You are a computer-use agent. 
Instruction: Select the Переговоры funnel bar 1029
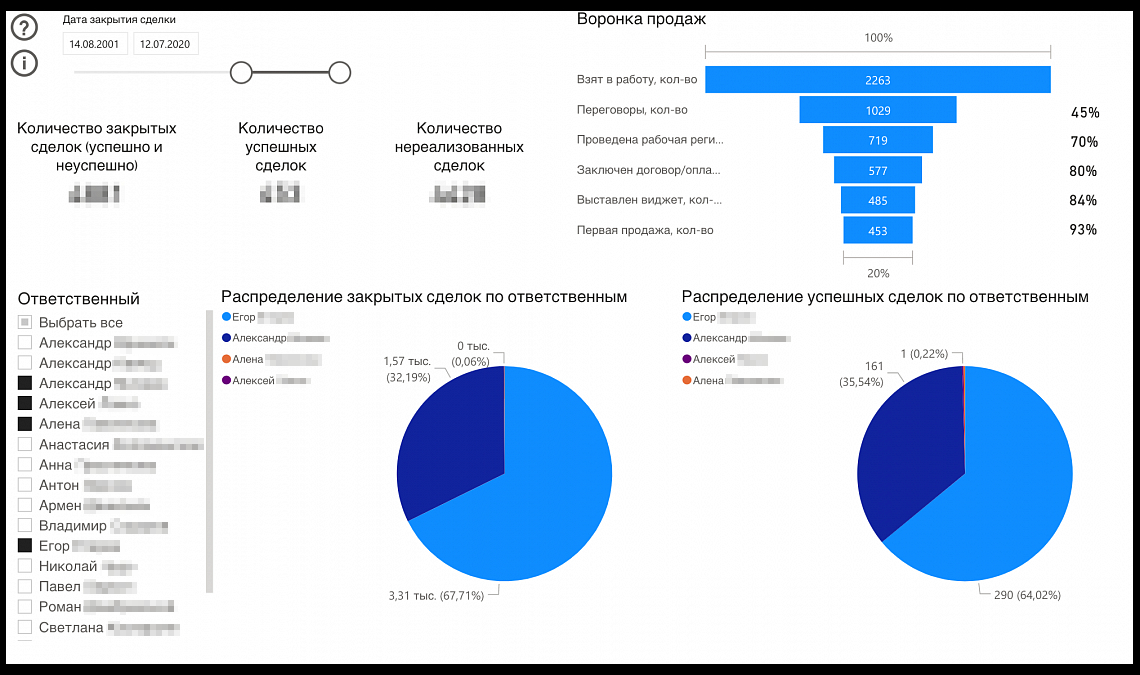(878, 110)
